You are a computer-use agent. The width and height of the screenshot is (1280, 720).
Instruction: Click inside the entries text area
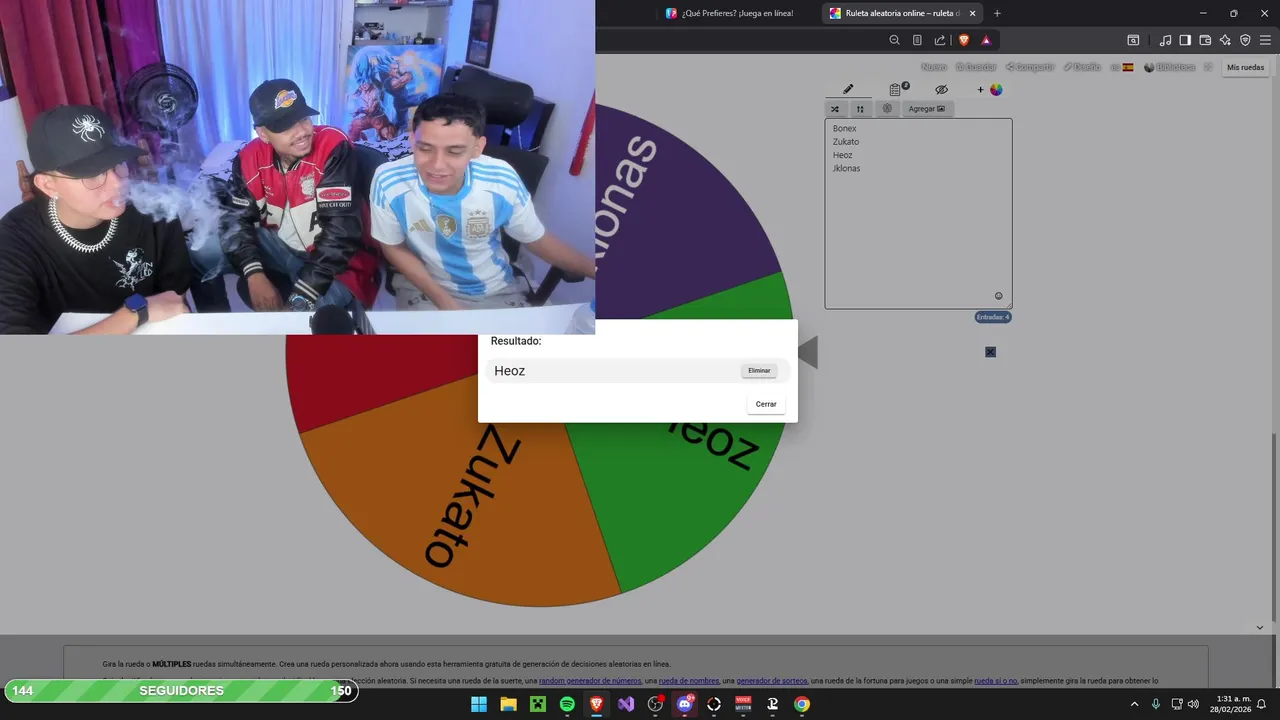pos(918,213)
